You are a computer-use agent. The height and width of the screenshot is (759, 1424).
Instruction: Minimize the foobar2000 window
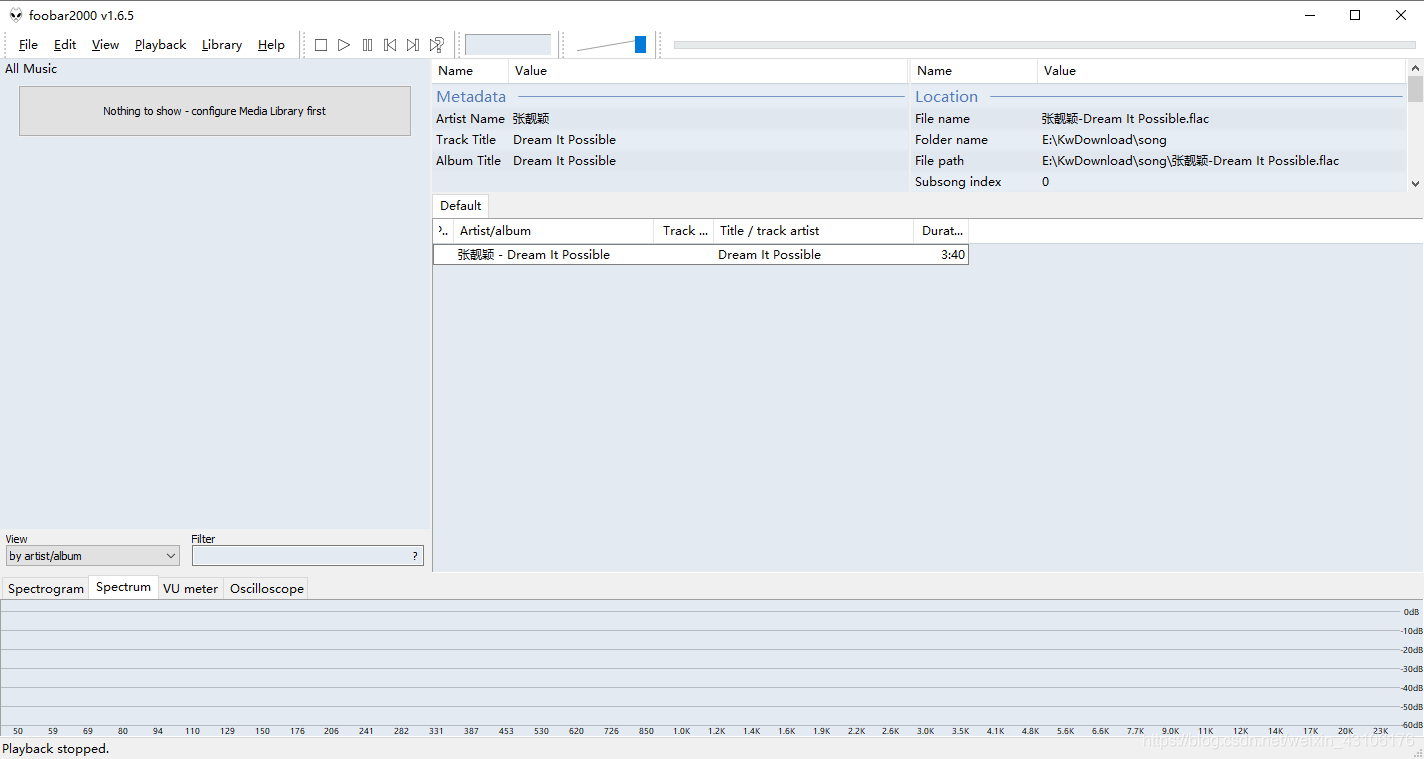click(1309, 15)
